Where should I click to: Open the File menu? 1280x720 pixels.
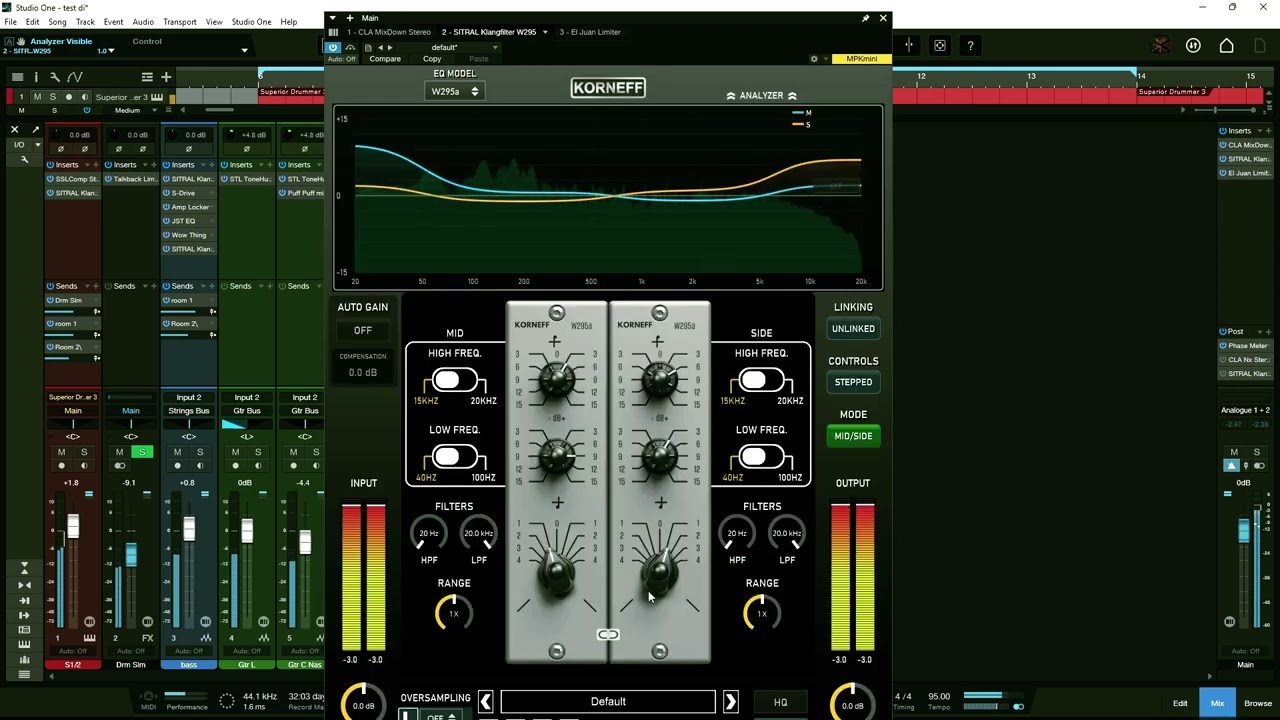coord(10,22)
